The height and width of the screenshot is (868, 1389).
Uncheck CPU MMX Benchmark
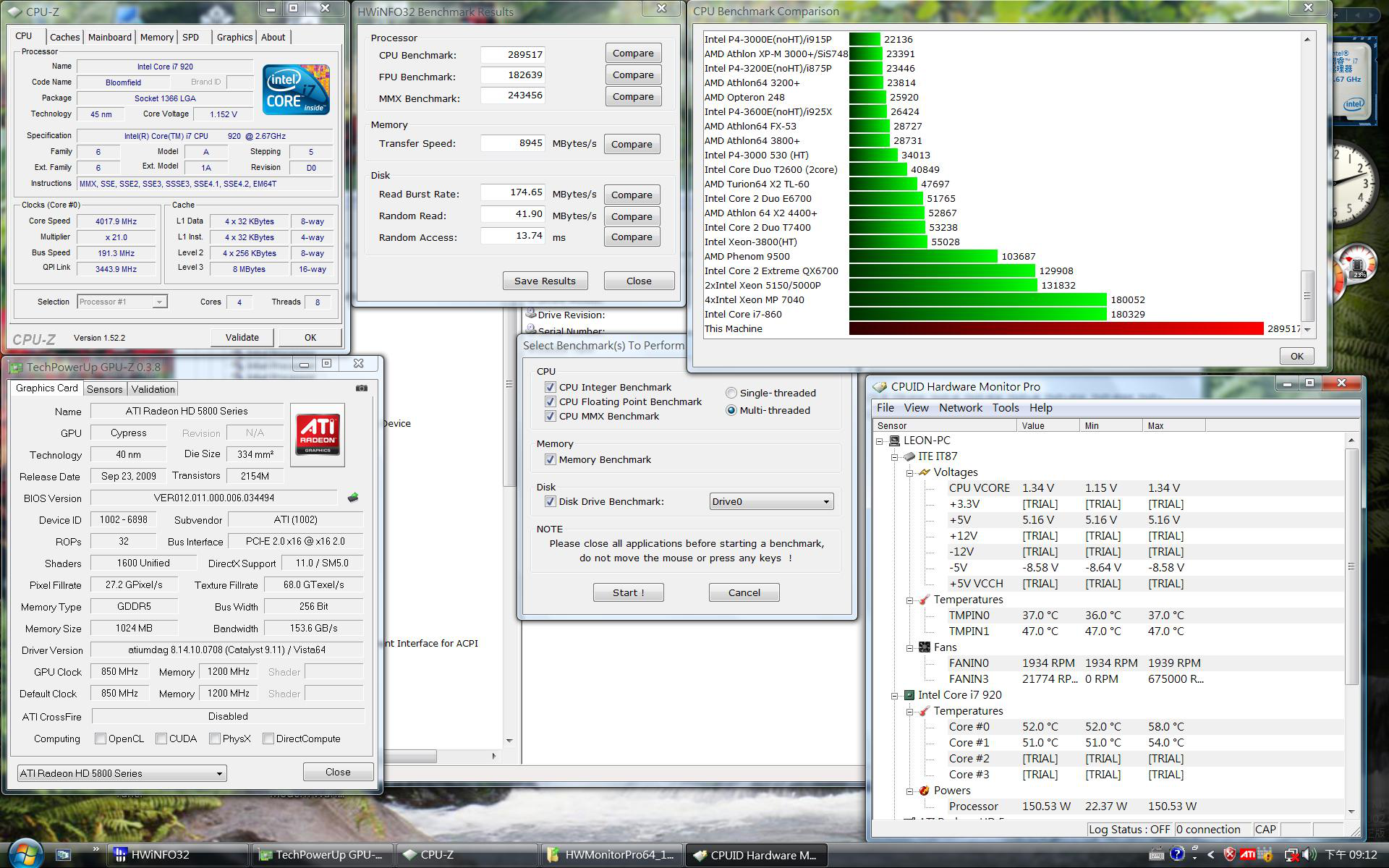pos(551,417)
